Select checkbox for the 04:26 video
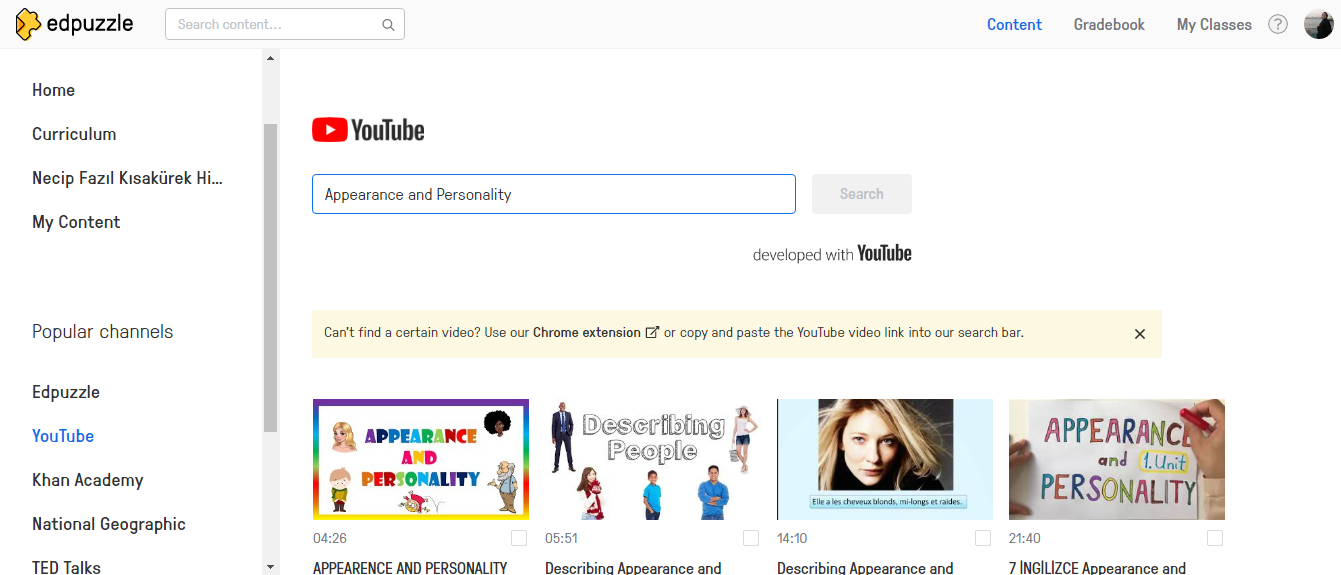1341x575 pixels. (x=519, y=538)
